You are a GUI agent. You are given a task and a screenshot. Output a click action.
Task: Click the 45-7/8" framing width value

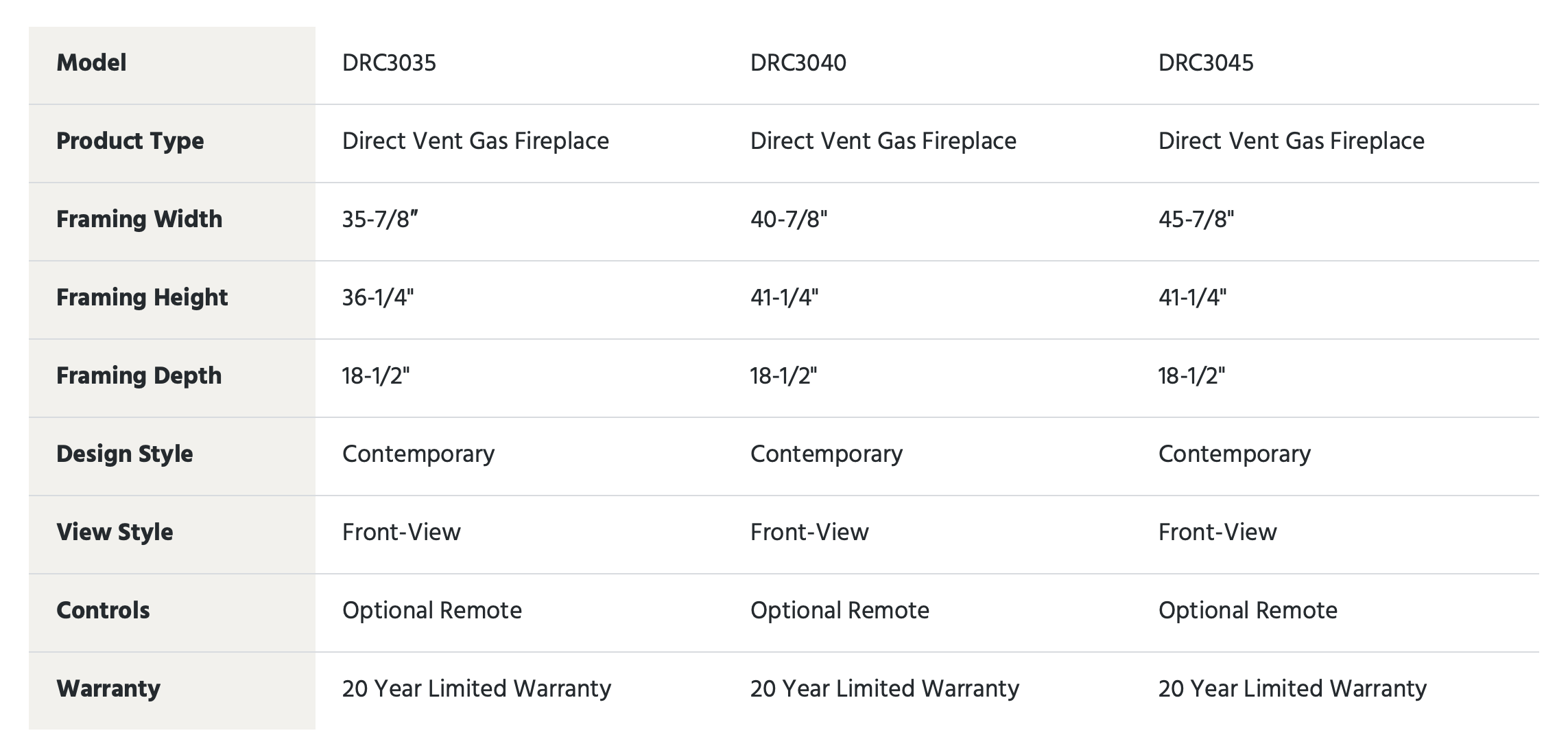(x=1196, y=220)
